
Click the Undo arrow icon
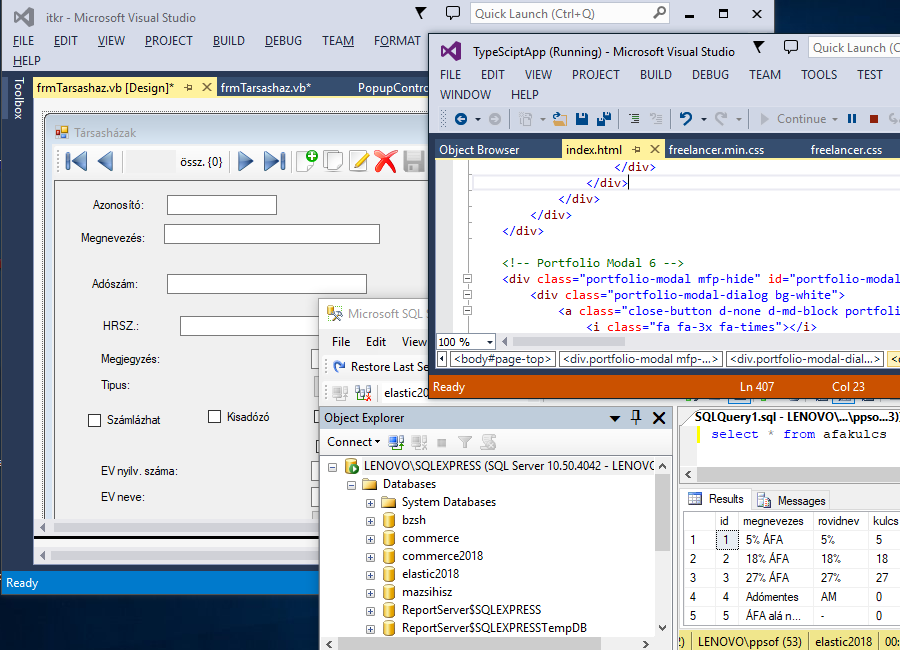point(686,119)
